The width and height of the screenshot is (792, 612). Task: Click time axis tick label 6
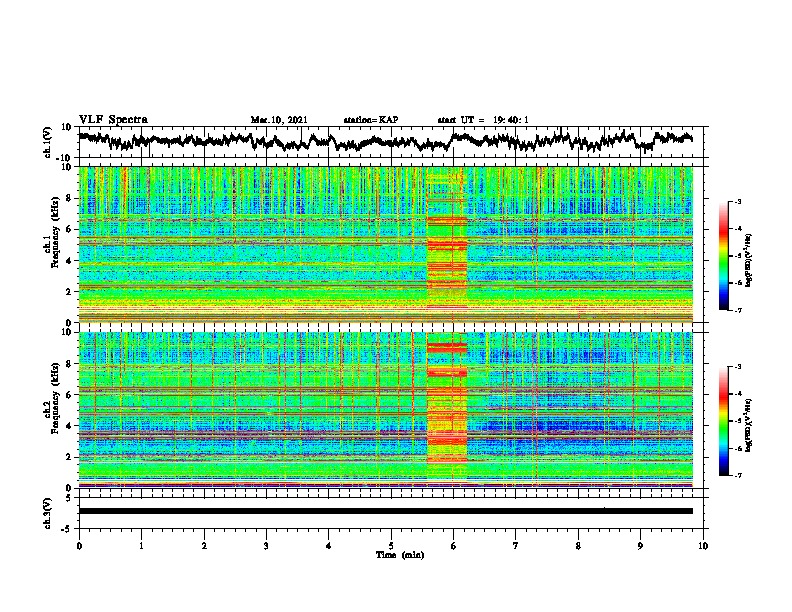pos(454,546)
